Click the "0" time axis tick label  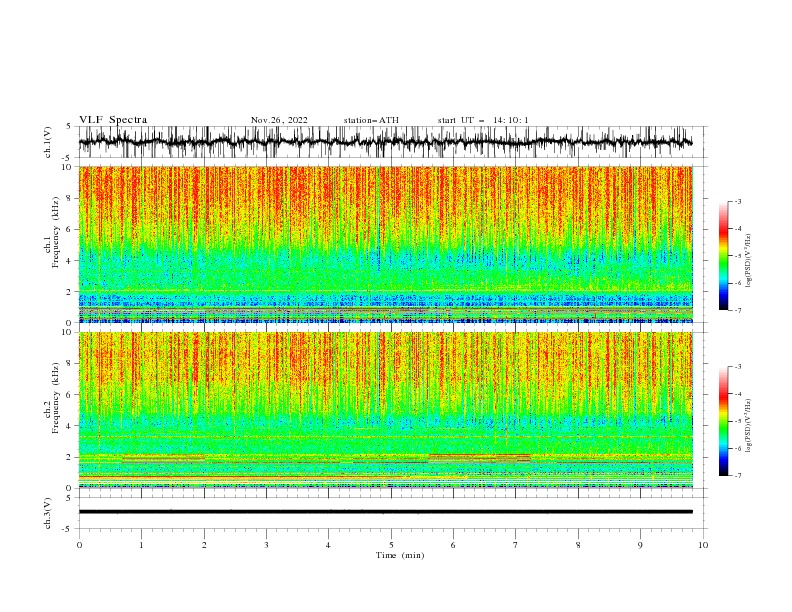click(79, 545)
